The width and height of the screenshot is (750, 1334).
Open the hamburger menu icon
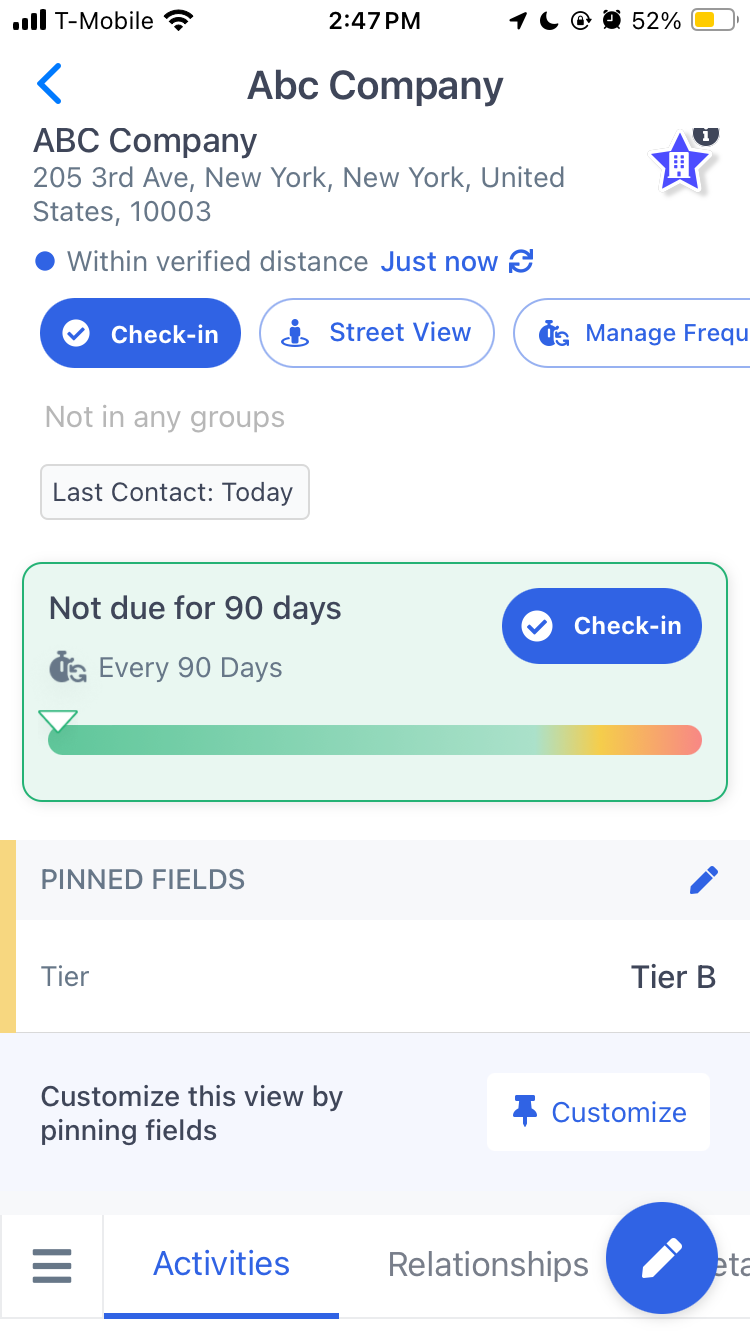(x=52, y=1265)
